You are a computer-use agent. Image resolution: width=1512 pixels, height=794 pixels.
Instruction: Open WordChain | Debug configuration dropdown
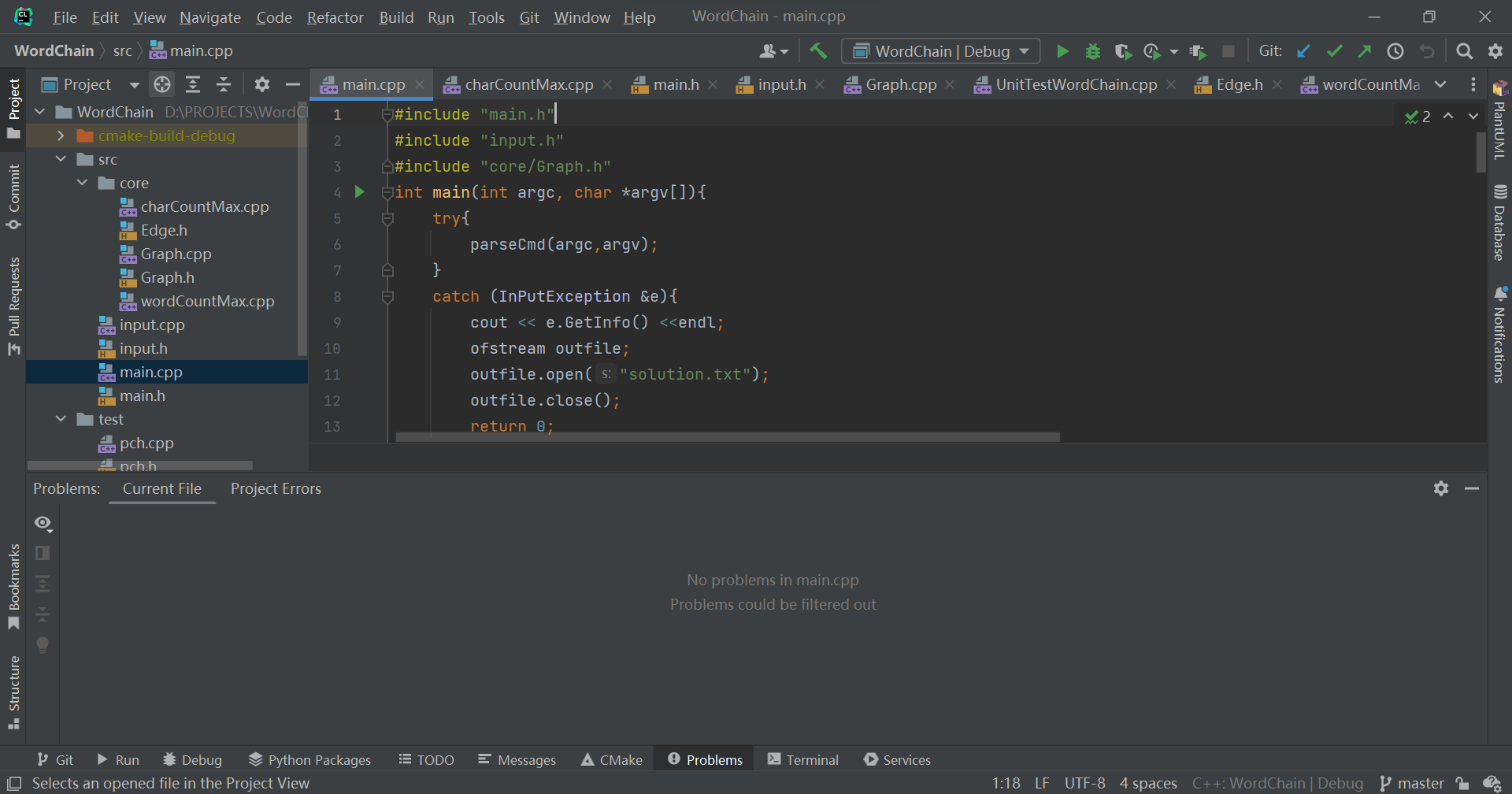click(x=941, y=51)
